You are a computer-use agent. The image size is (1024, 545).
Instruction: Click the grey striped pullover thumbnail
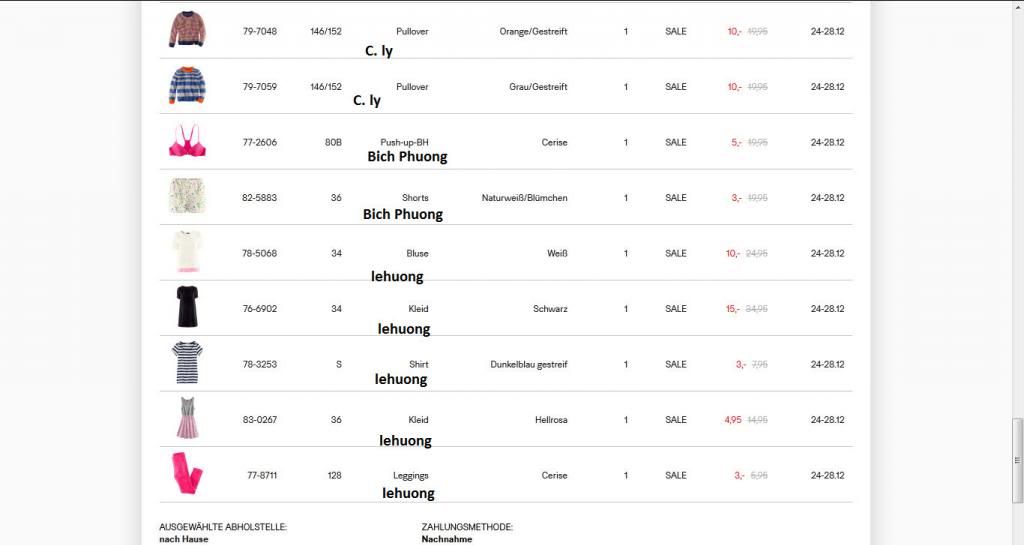(x=187, y=86)
